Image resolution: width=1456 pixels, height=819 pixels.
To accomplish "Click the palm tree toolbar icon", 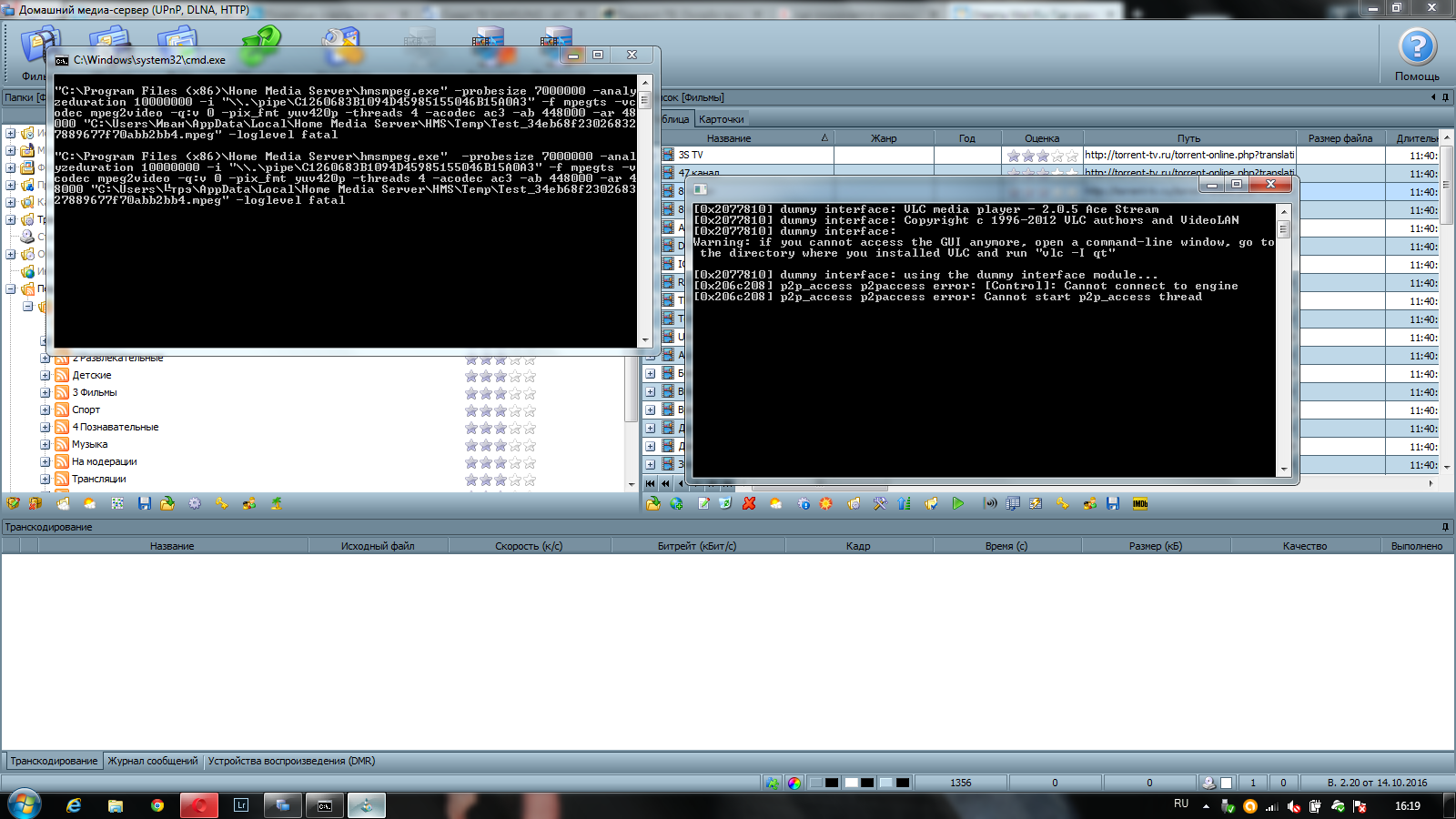I will tap(277, 503).
